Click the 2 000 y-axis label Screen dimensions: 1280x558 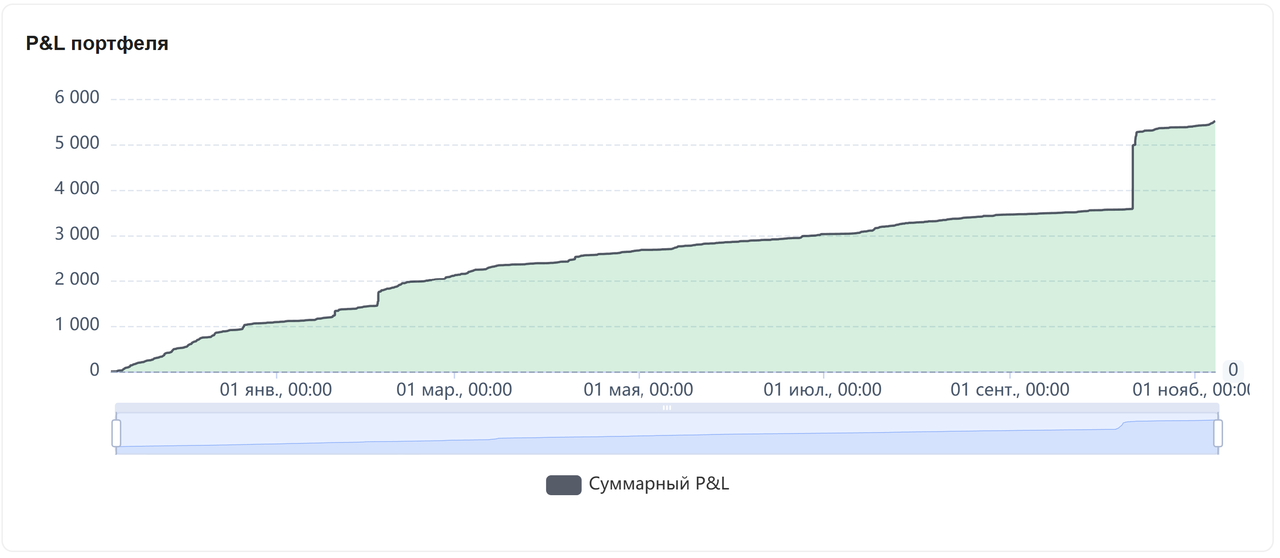pyautogui.click(x=76, y=280)
